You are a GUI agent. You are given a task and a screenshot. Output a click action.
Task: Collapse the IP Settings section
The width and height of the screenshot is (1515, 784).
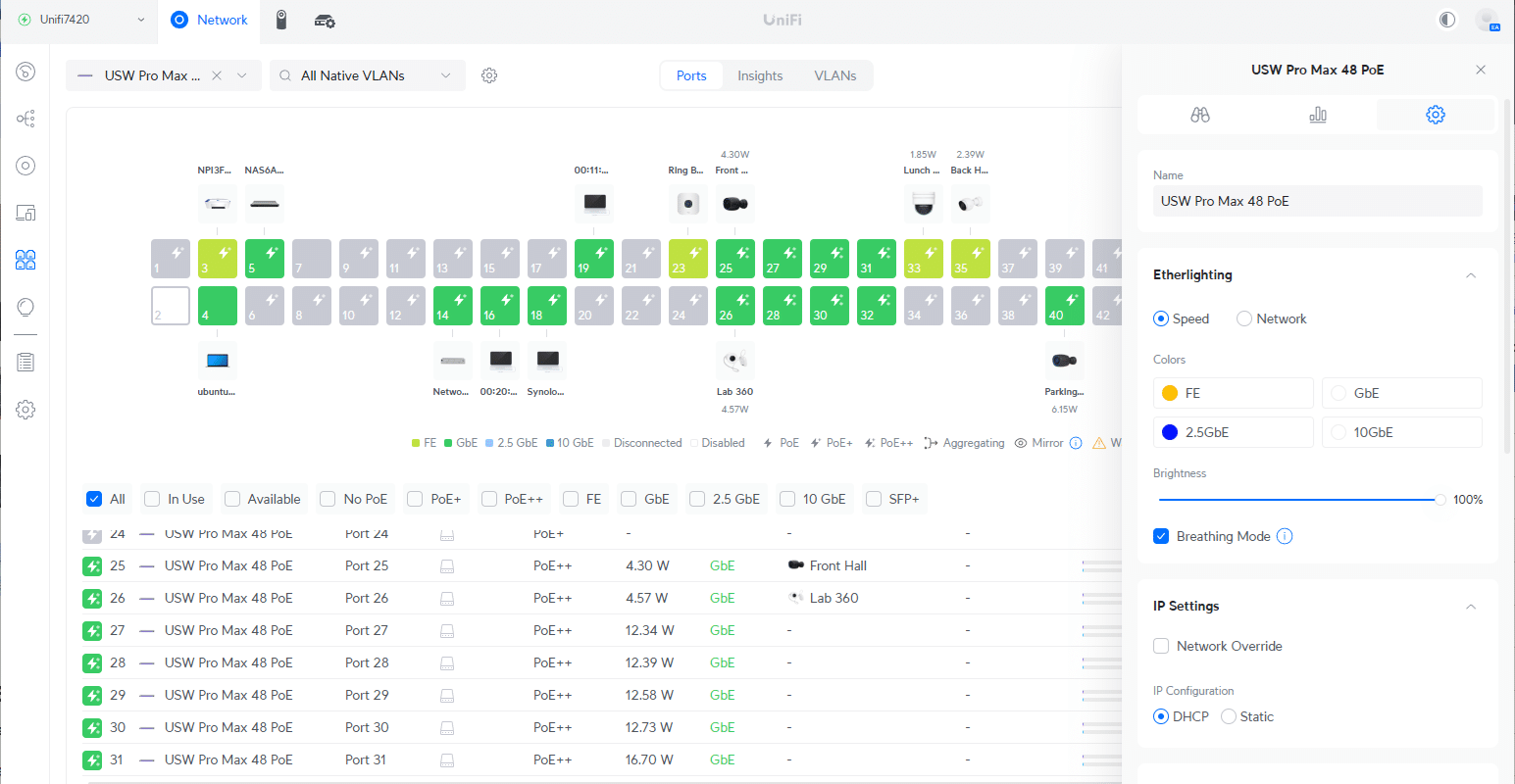(x=1471, y=607)
